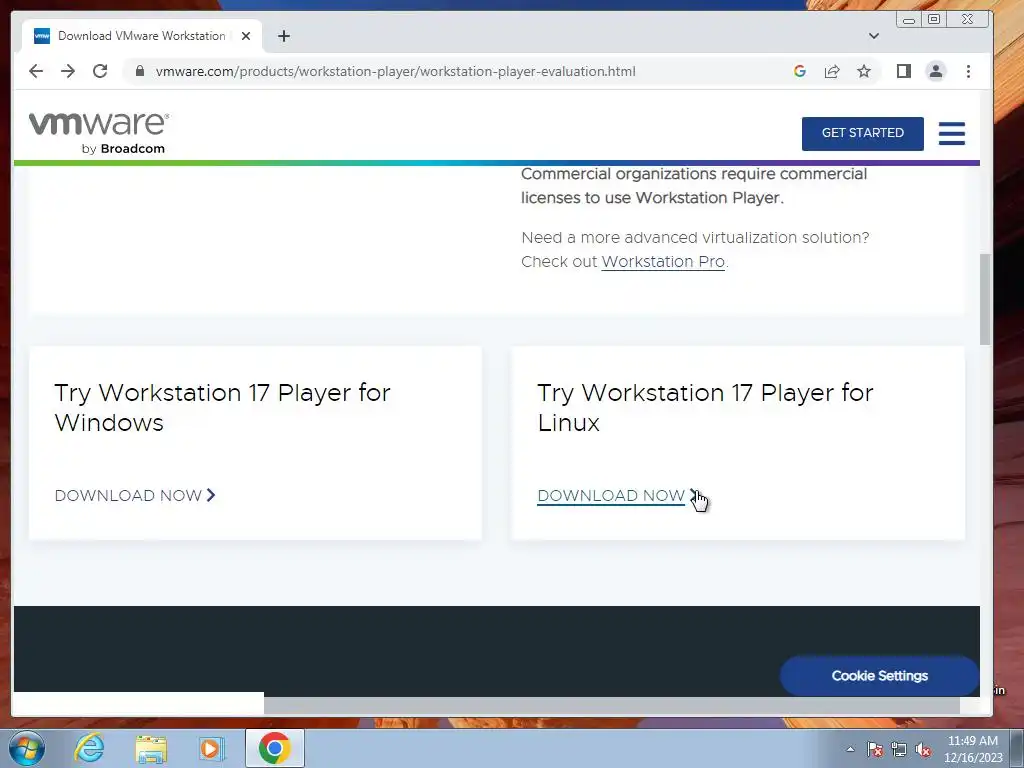Select the Download VMware Workstation tab
Screen dimensions: 1024x768
[142, 36]
